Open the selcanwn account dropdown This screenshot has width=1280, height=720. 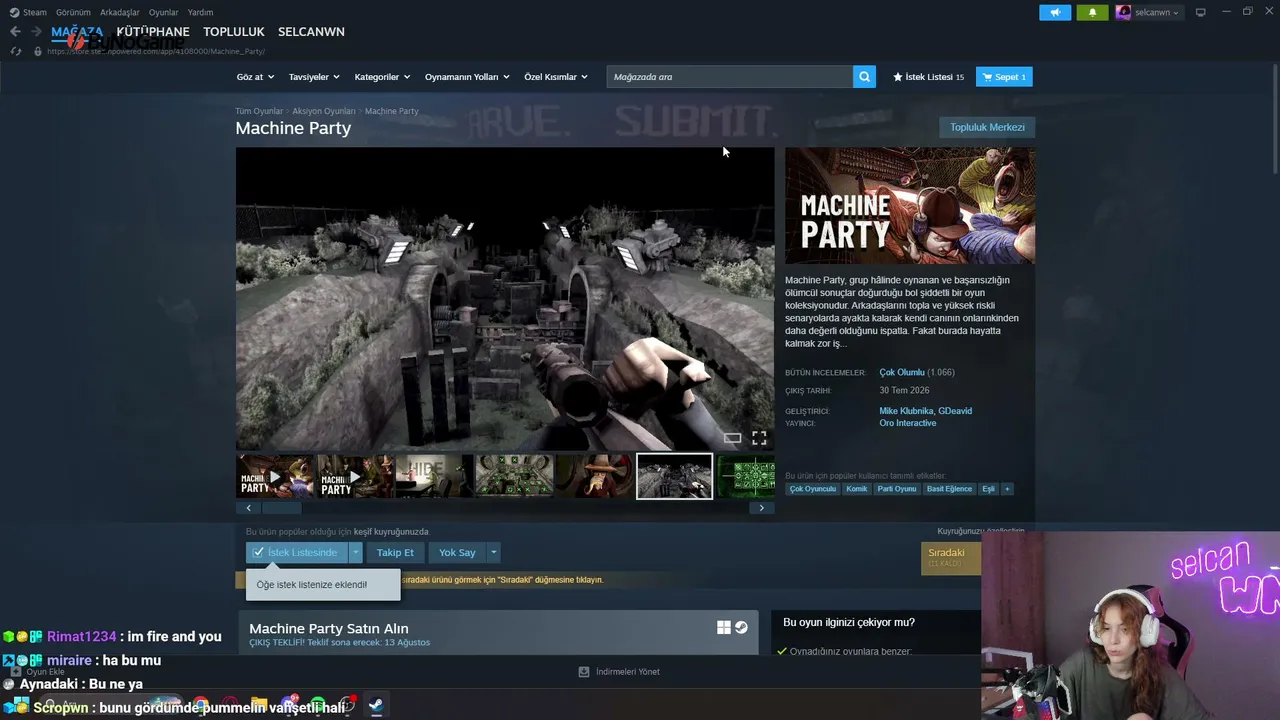[x=1157, y=12]
